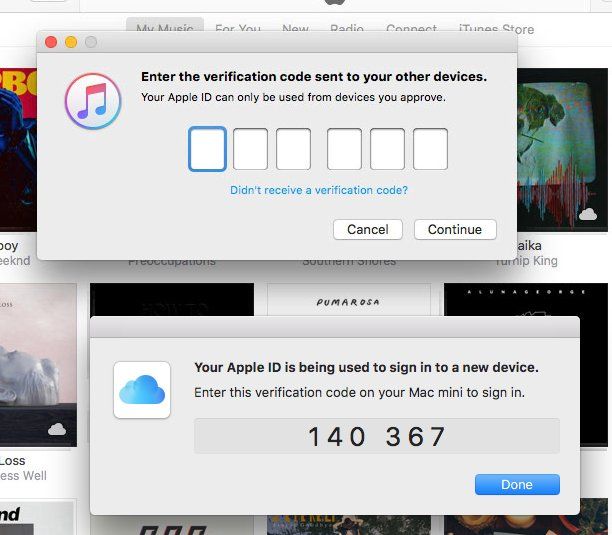Click the Continue button in verification dialog

coord(455,229)
